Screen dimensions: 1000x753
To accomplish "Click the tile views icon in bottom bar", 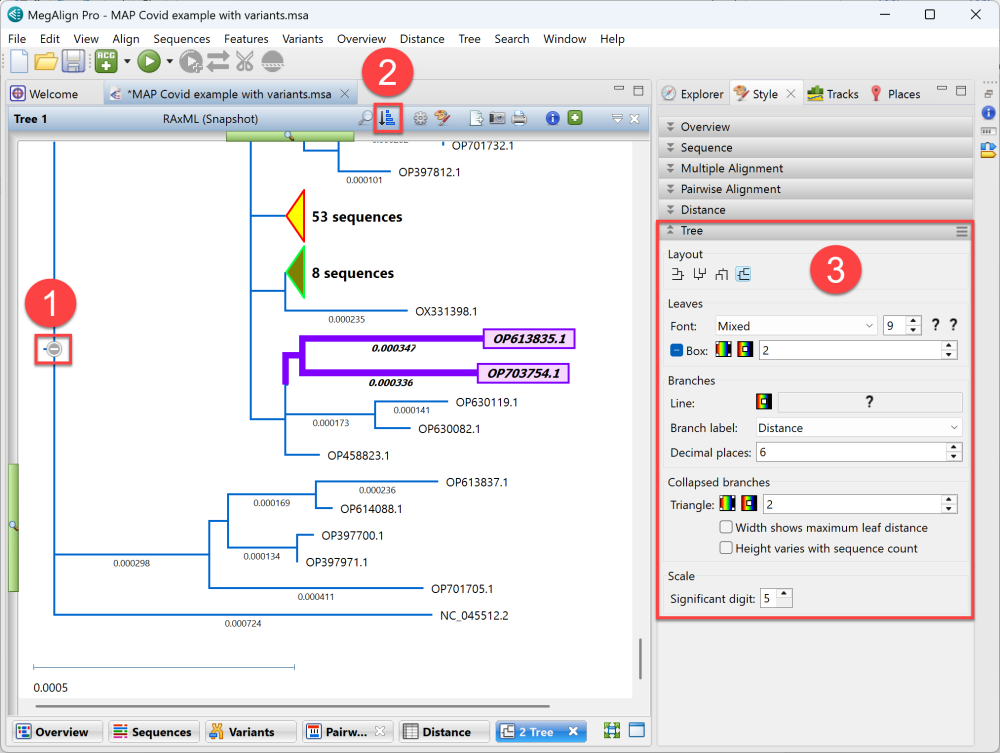I will [612, 731].
